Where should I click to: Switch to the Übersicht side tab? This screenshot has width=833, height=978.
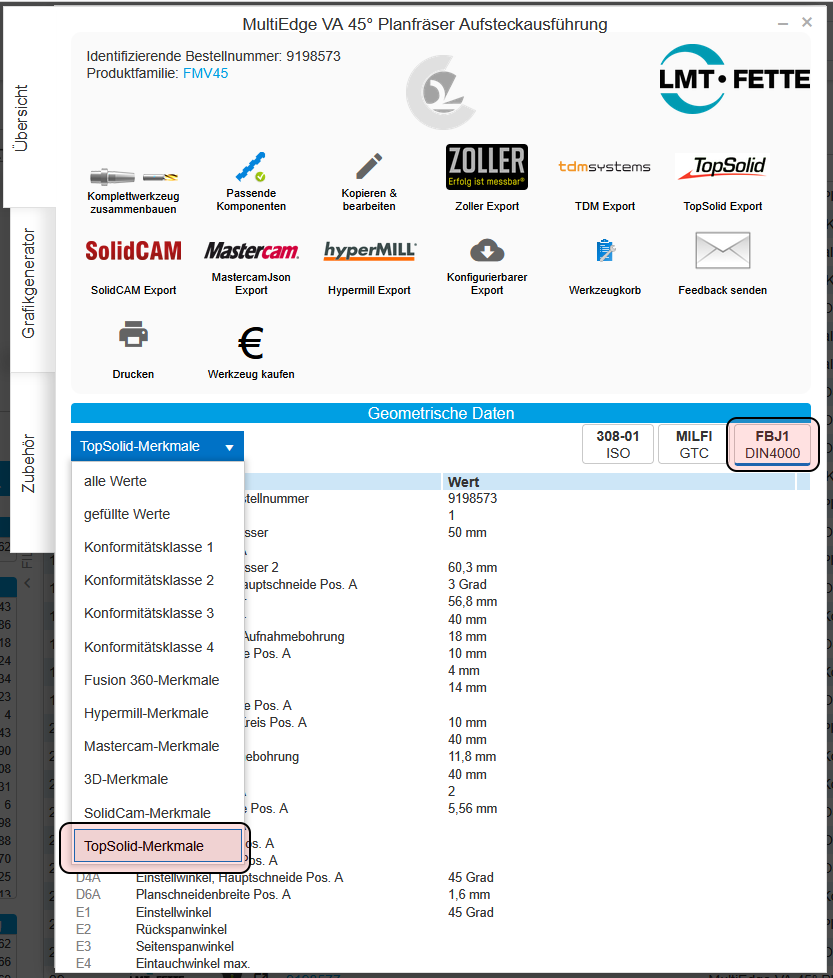click(x=21, y=119)
